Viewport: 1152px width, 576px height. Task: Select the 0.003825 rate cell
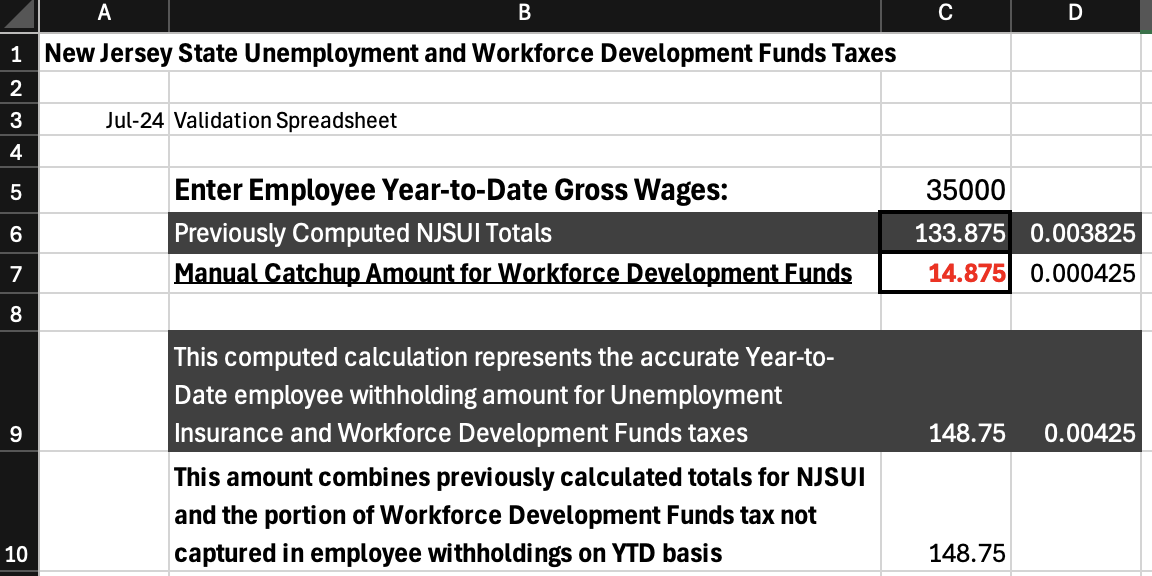pos(1076,232)
